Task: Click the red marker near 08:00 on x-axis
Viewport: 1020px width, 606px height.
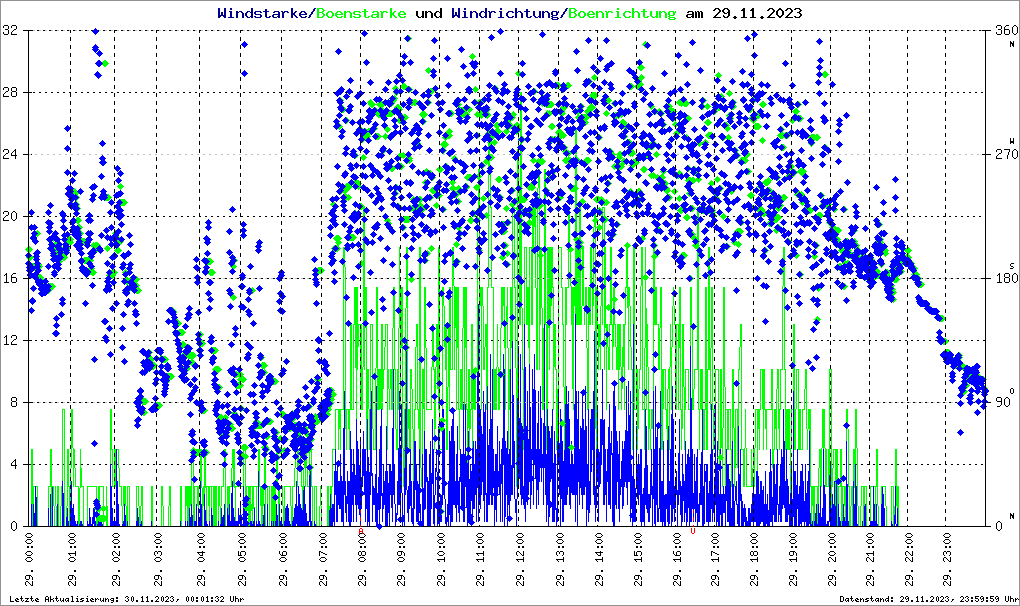Action: (361, 532)
